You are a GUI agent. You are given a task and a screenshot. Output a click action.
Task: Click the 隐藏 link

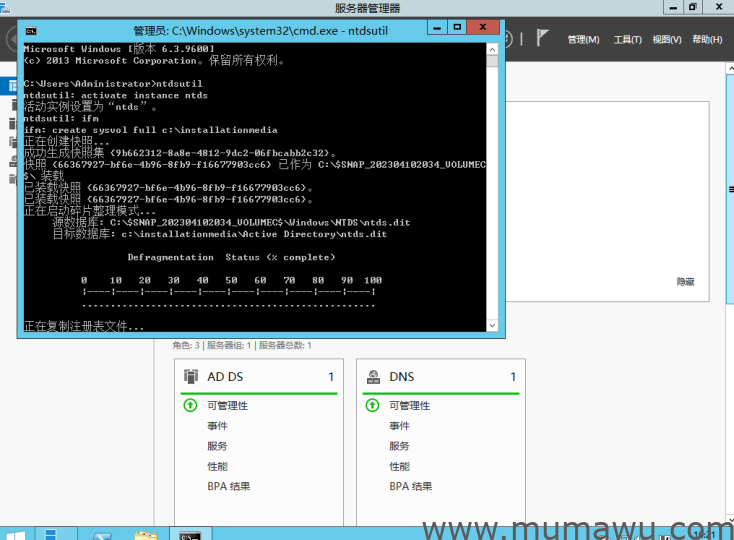click(685, 283)
